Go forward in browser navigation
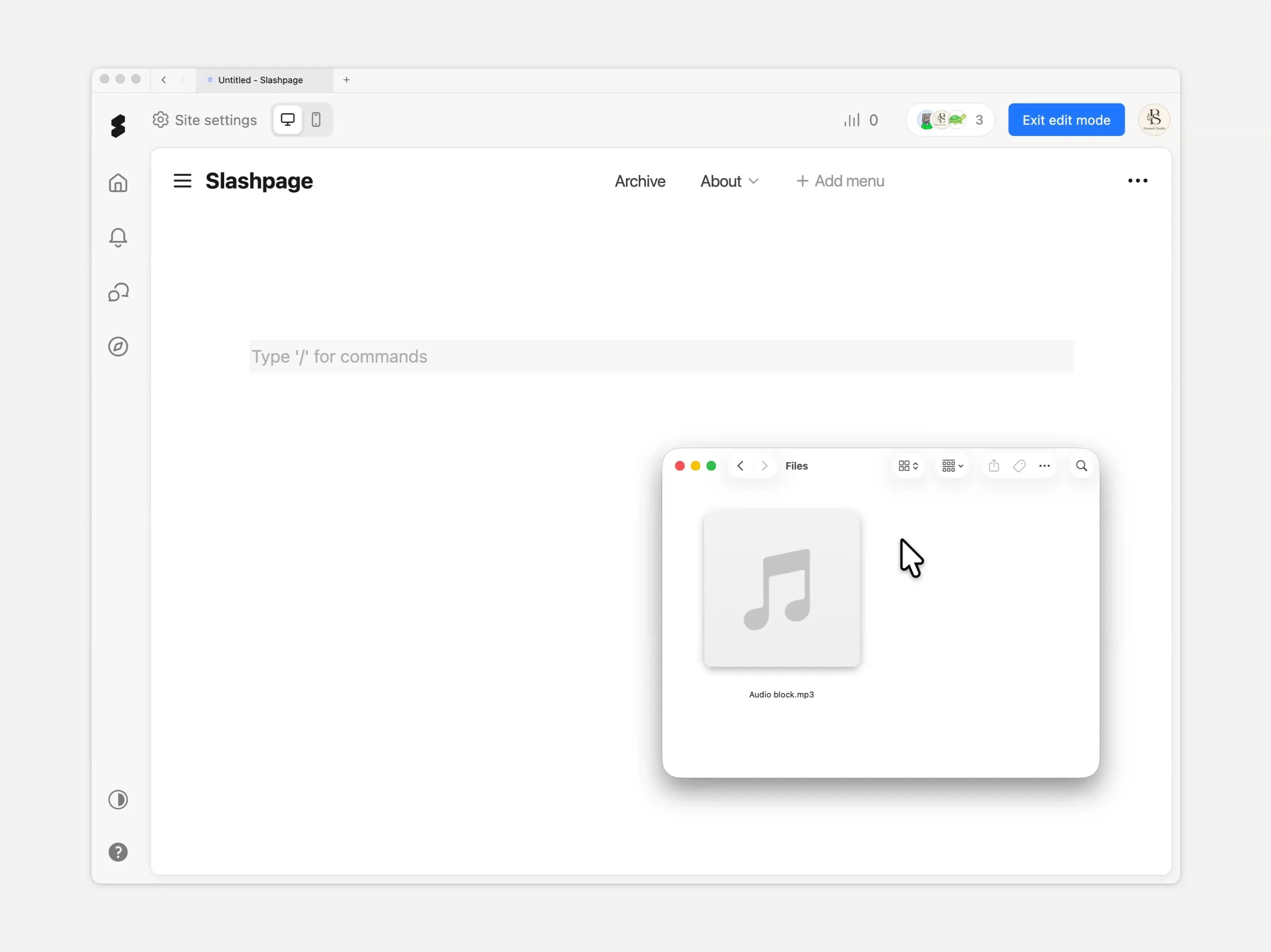The image size is (1271, 952). coord(183,80)
